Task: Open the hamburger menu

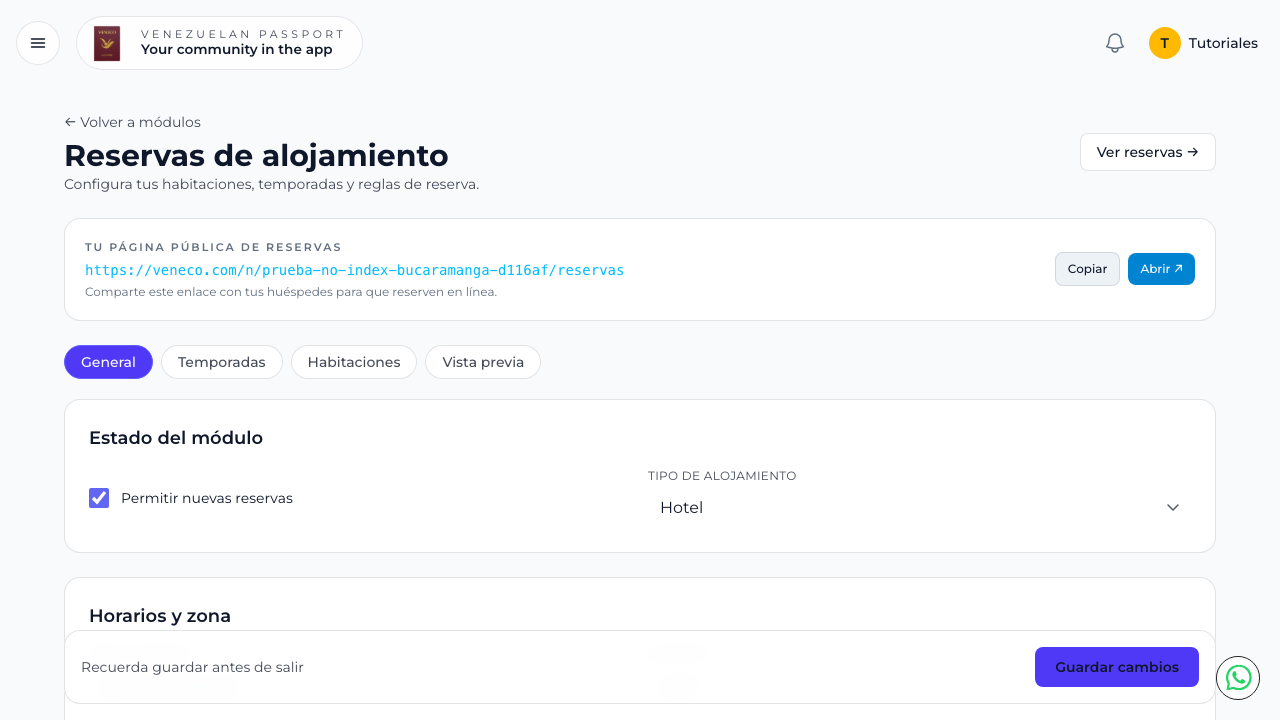Action: 38,43
